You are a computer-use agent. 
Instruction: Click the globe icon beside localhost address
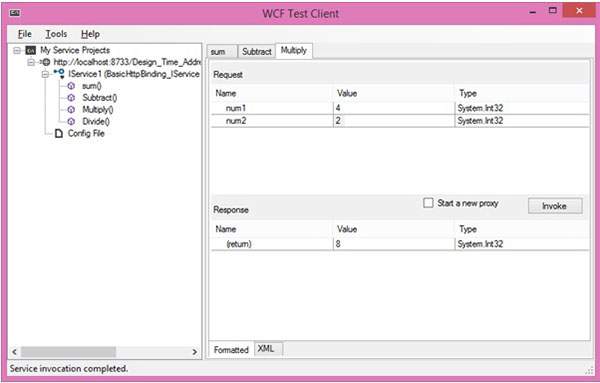(x=46, y=62)
